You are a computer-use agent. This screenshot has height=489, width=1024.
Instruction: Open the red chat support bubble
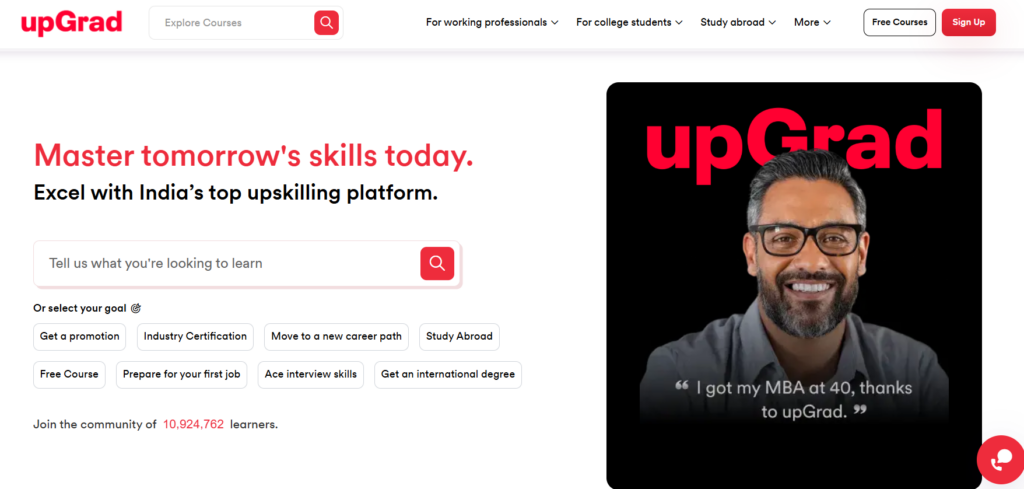[x=1002, y=460]
